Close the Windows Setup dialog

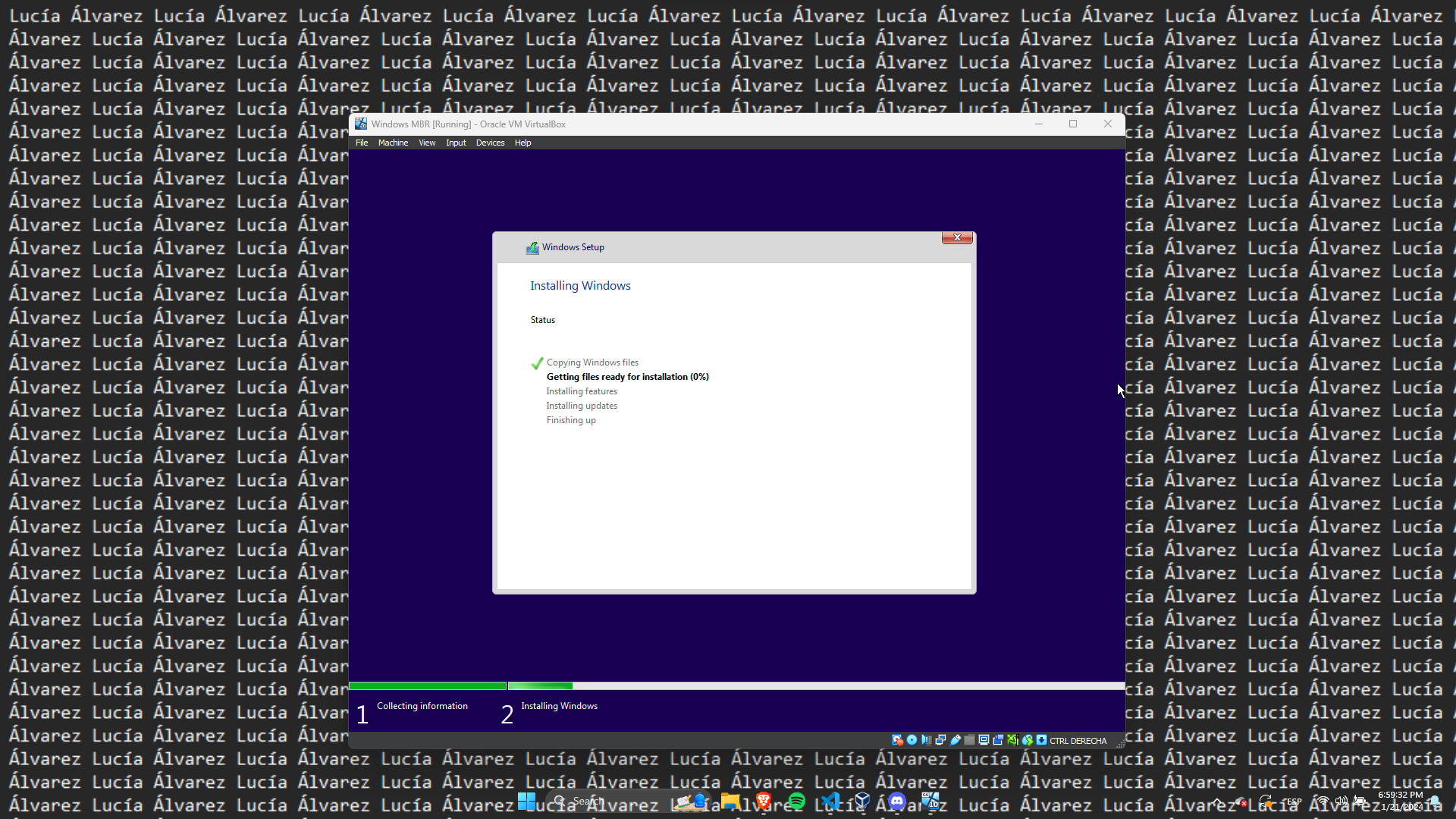tap(957, 237)
